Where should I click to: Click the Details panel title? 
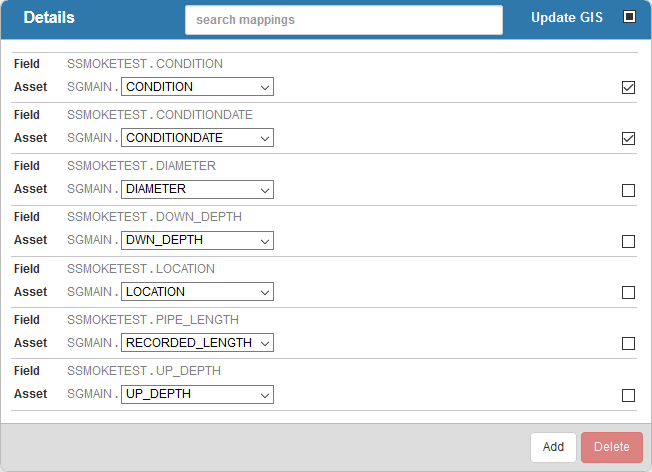click(x=49, y=17)
